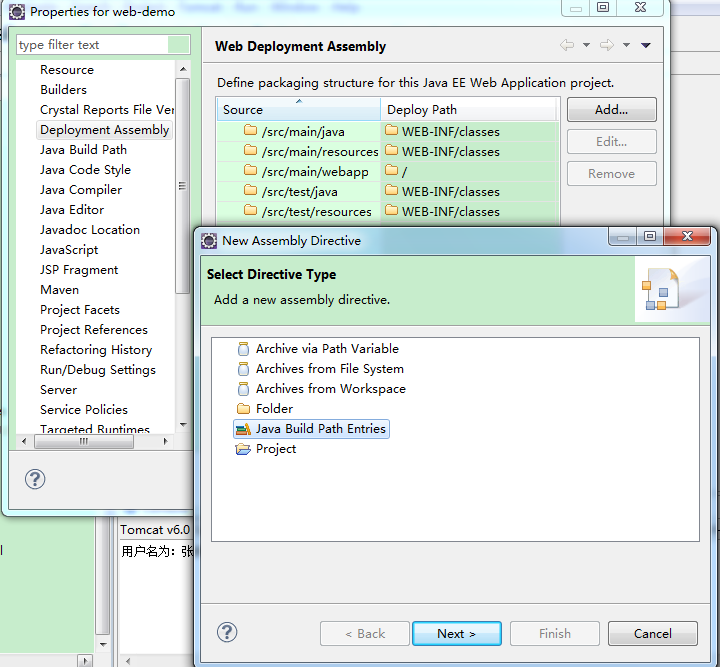Select Archives from File System jar icon

(243, 369)
